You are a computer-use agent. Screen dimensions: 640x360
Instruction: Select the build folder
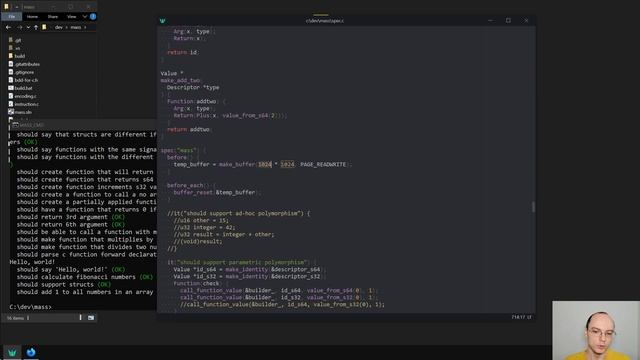pyautogui.click(x=17, y=56)
